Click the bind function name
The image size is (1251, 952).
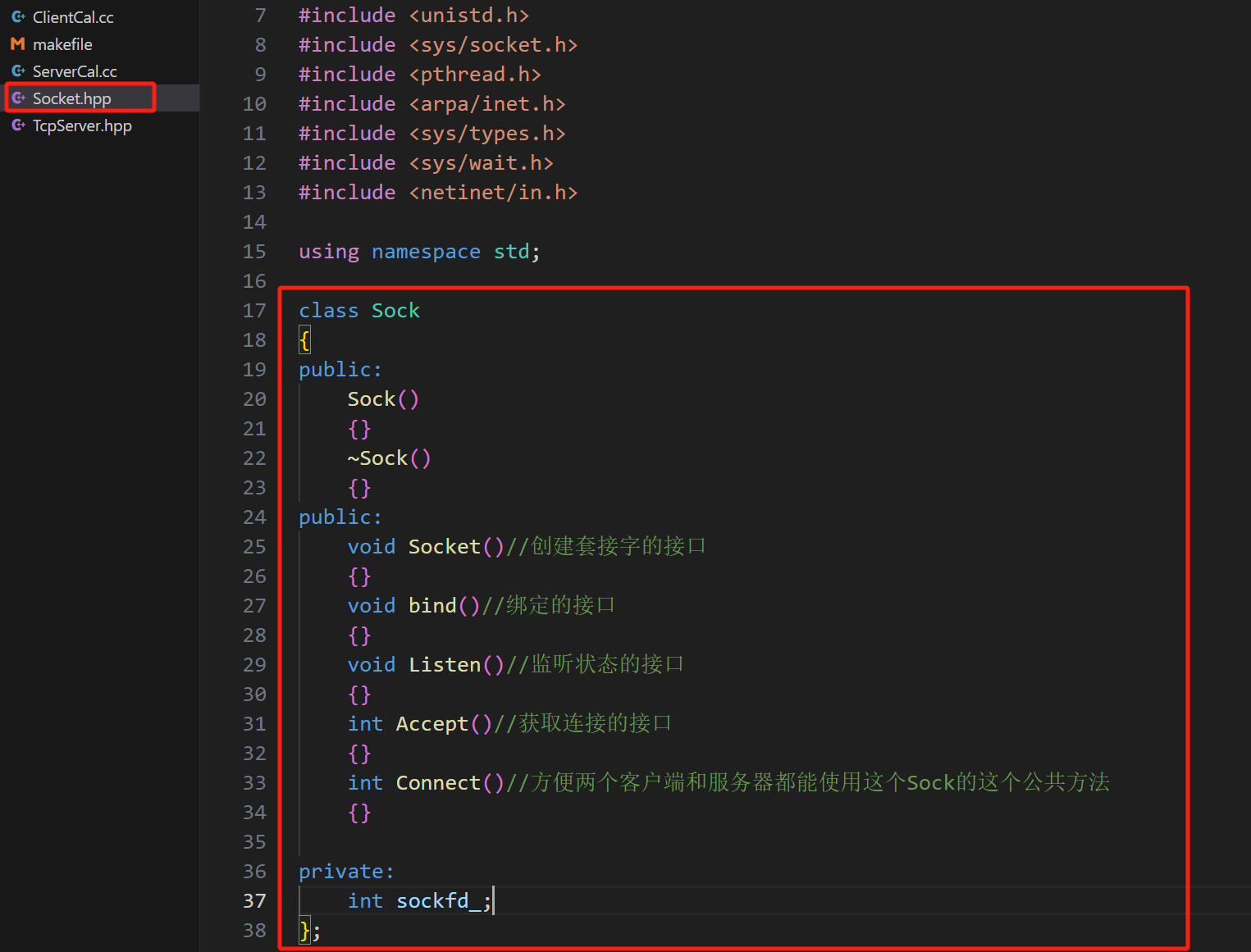tap(432, 606)
